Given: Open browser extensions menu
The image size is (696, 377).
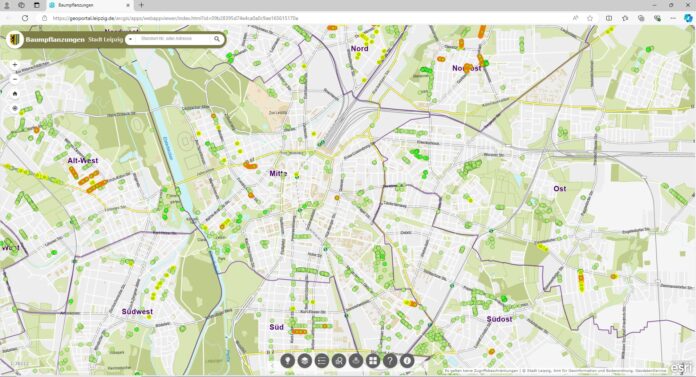Looking at the screenshot, I should pyautogui.click(x=625, y=18).
